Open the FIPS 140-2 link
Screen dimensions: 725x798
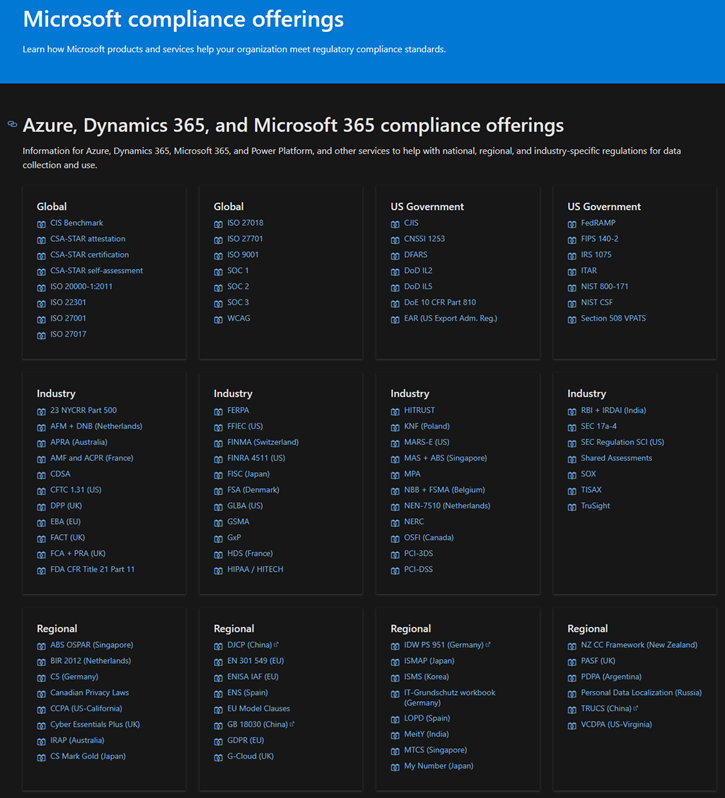[x=600, y=239]
